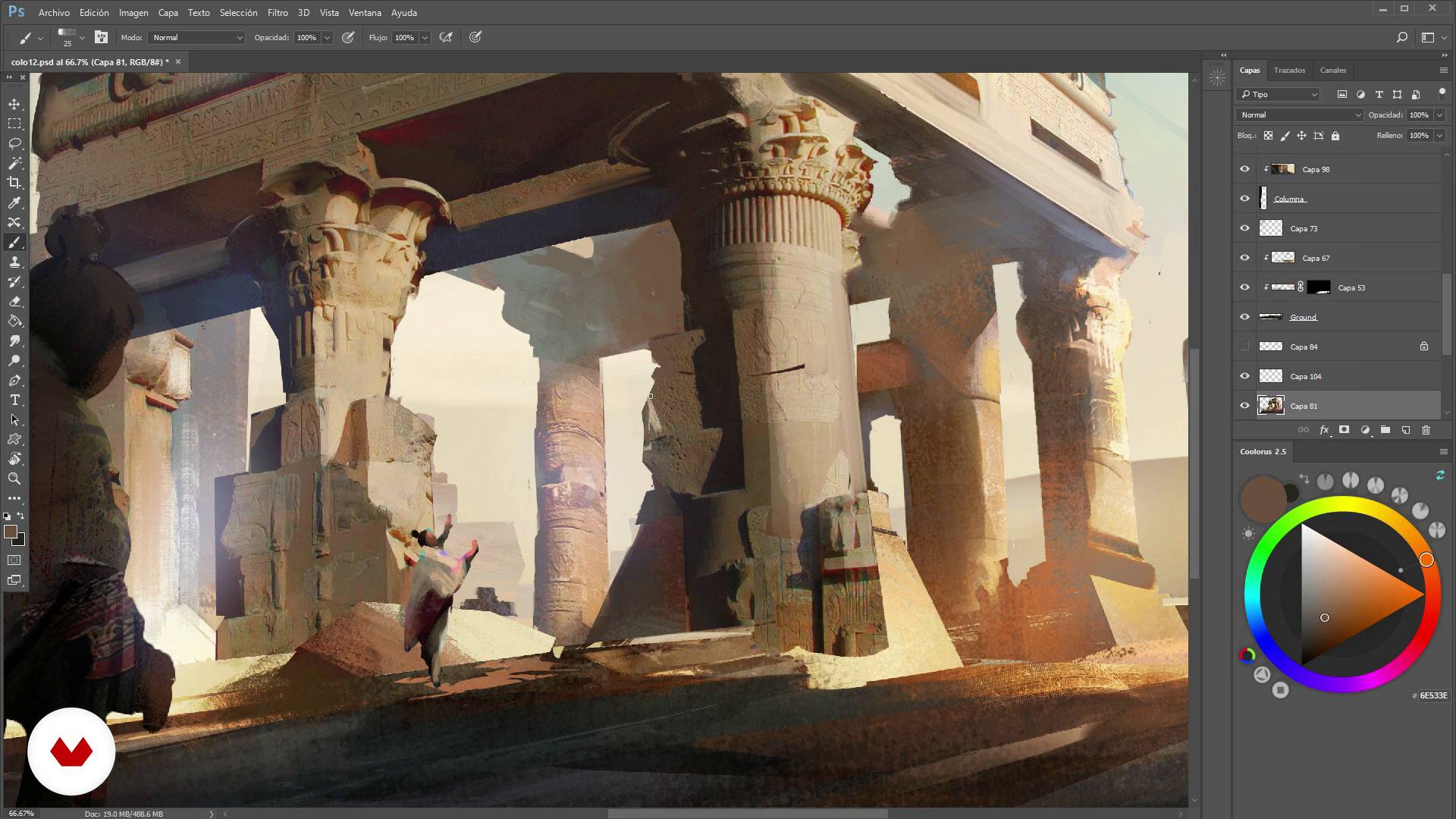
Task: Click the foreground color swatch in toolbar
Action: (11, 532)
